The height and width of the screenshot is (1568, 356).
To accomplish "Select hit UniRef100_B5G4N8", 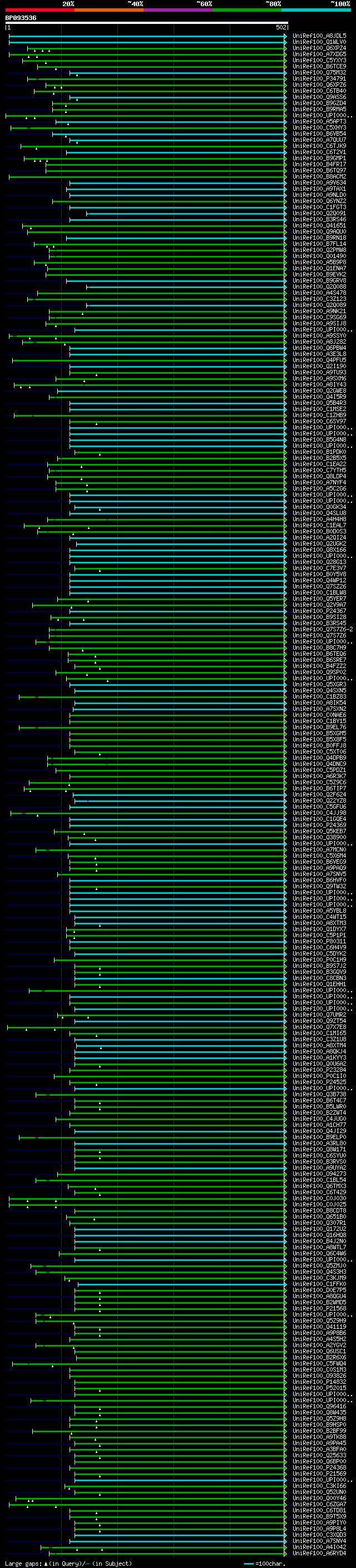I will (x=319, y=439).
